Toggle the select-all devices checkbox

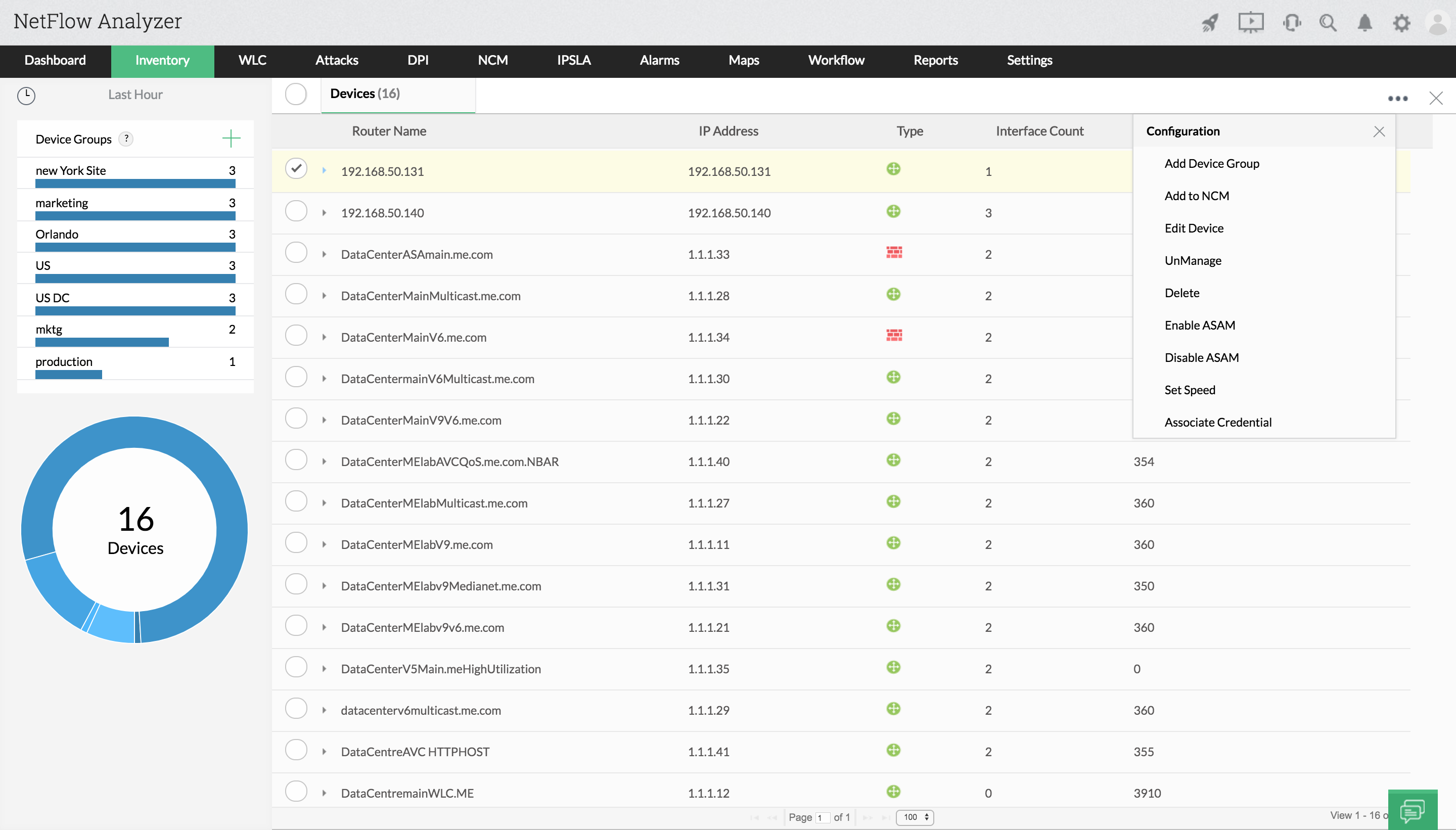coord(296,94)
